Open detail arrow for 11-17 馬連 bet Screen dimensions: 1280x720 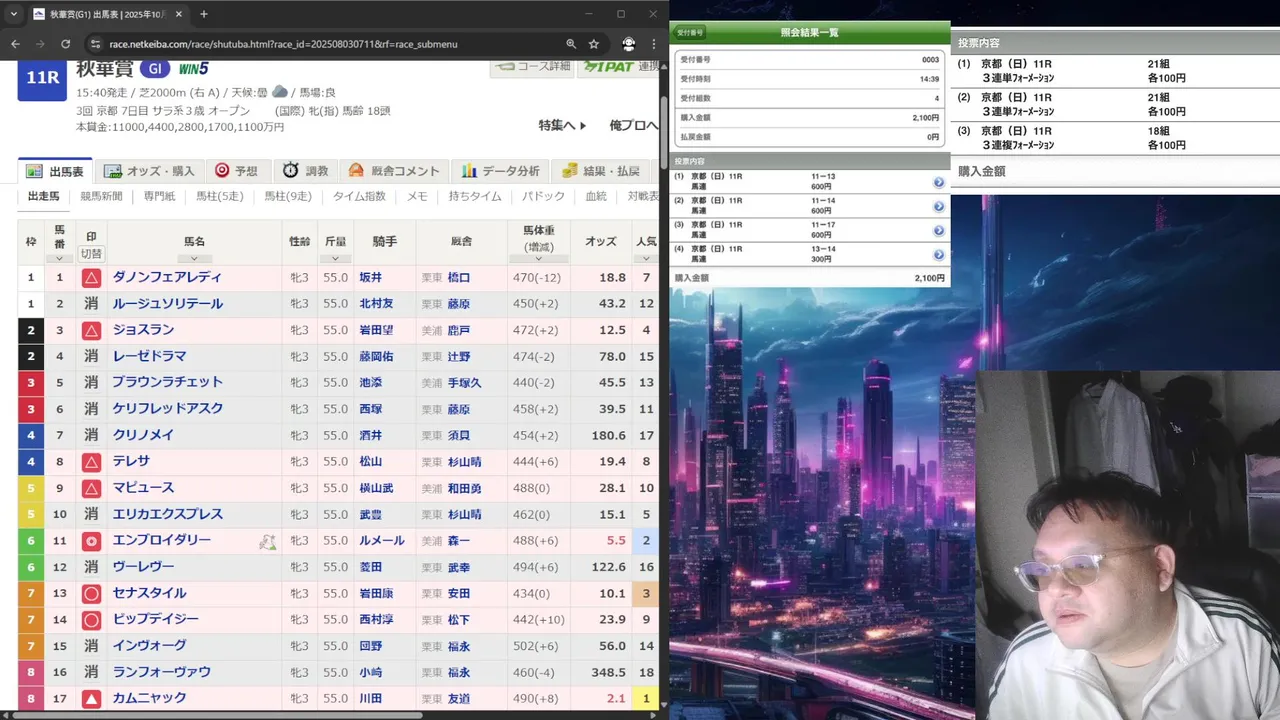coord(939,230)
